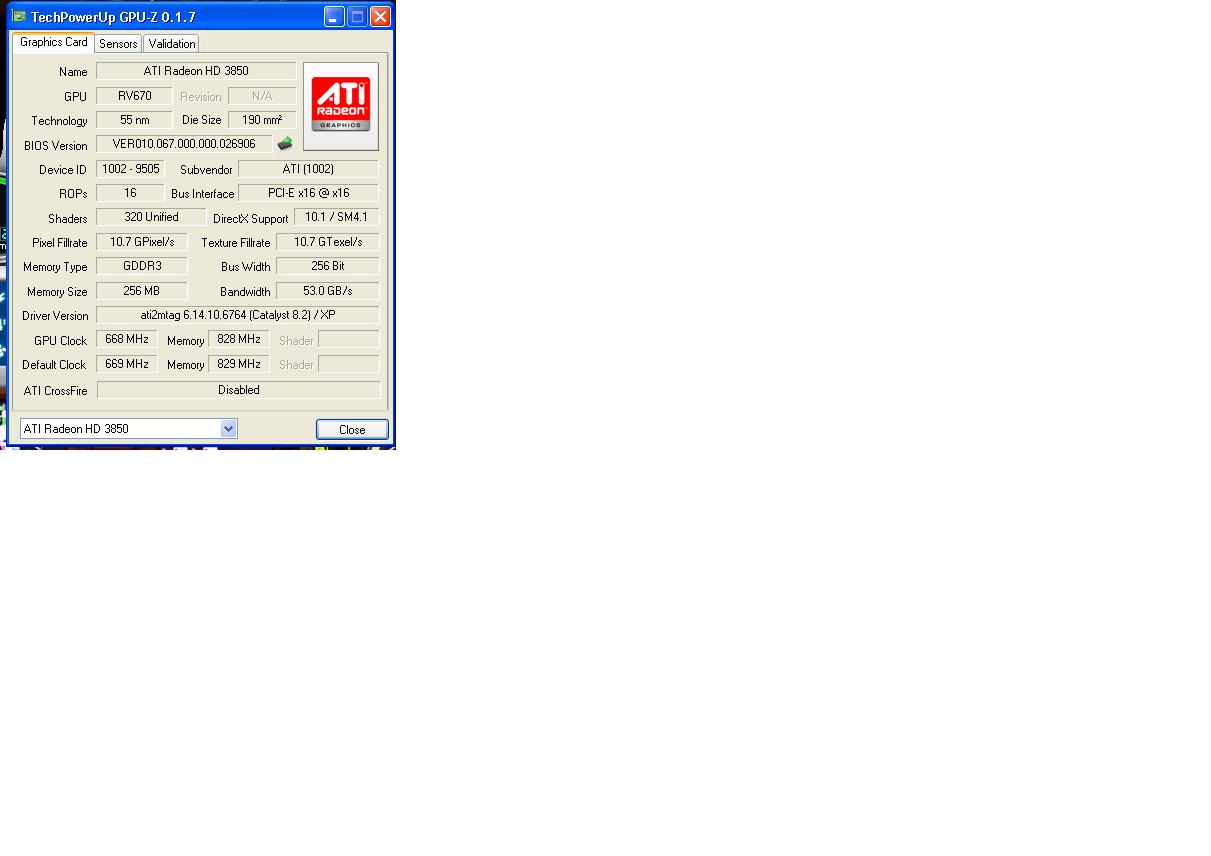Click the Revision field showing N/A

(262, 96)
